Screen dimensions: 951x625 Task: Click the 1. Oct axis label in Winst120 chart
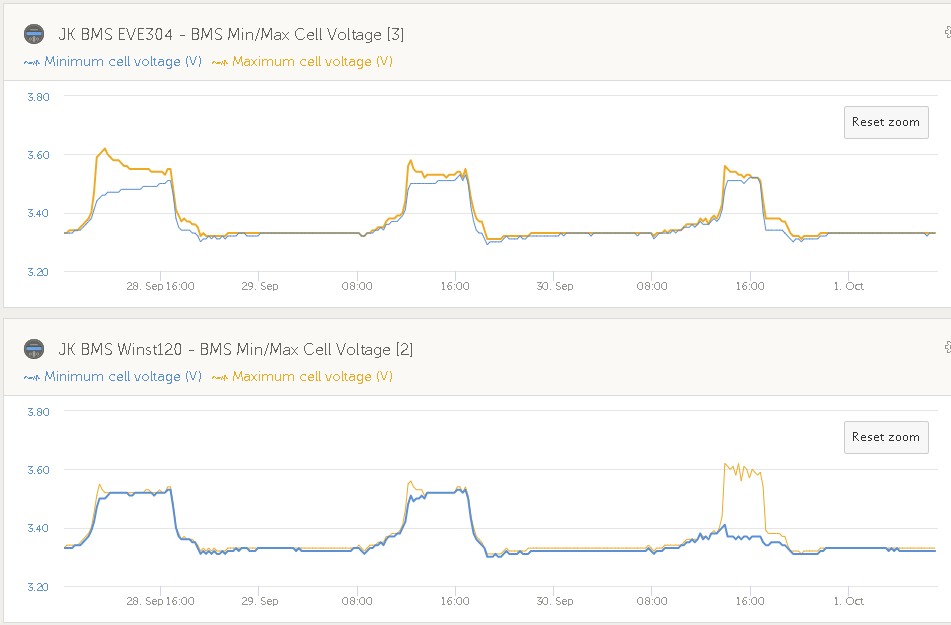[x=848, y=601]
